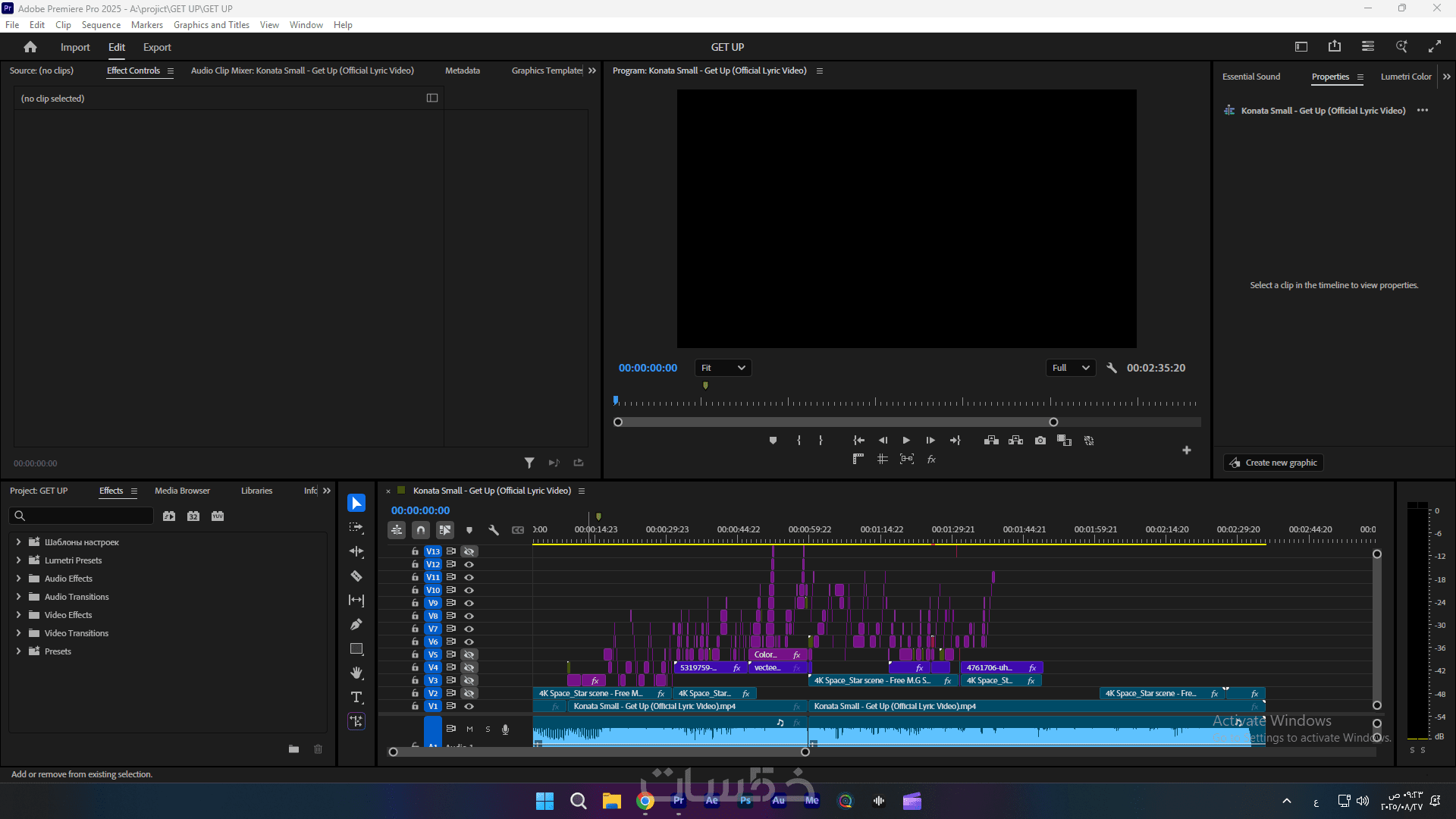
Task: Select the Razor tool
Action: (356, 576)
